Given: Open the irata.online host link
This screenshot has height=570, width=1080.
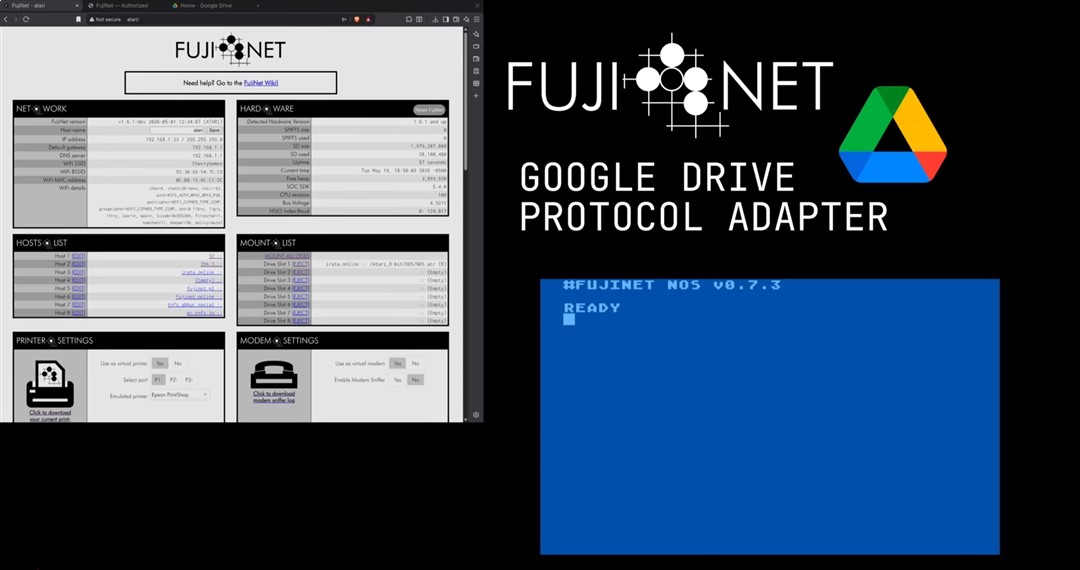Looking at the screenshot, I should click(201, 273).
